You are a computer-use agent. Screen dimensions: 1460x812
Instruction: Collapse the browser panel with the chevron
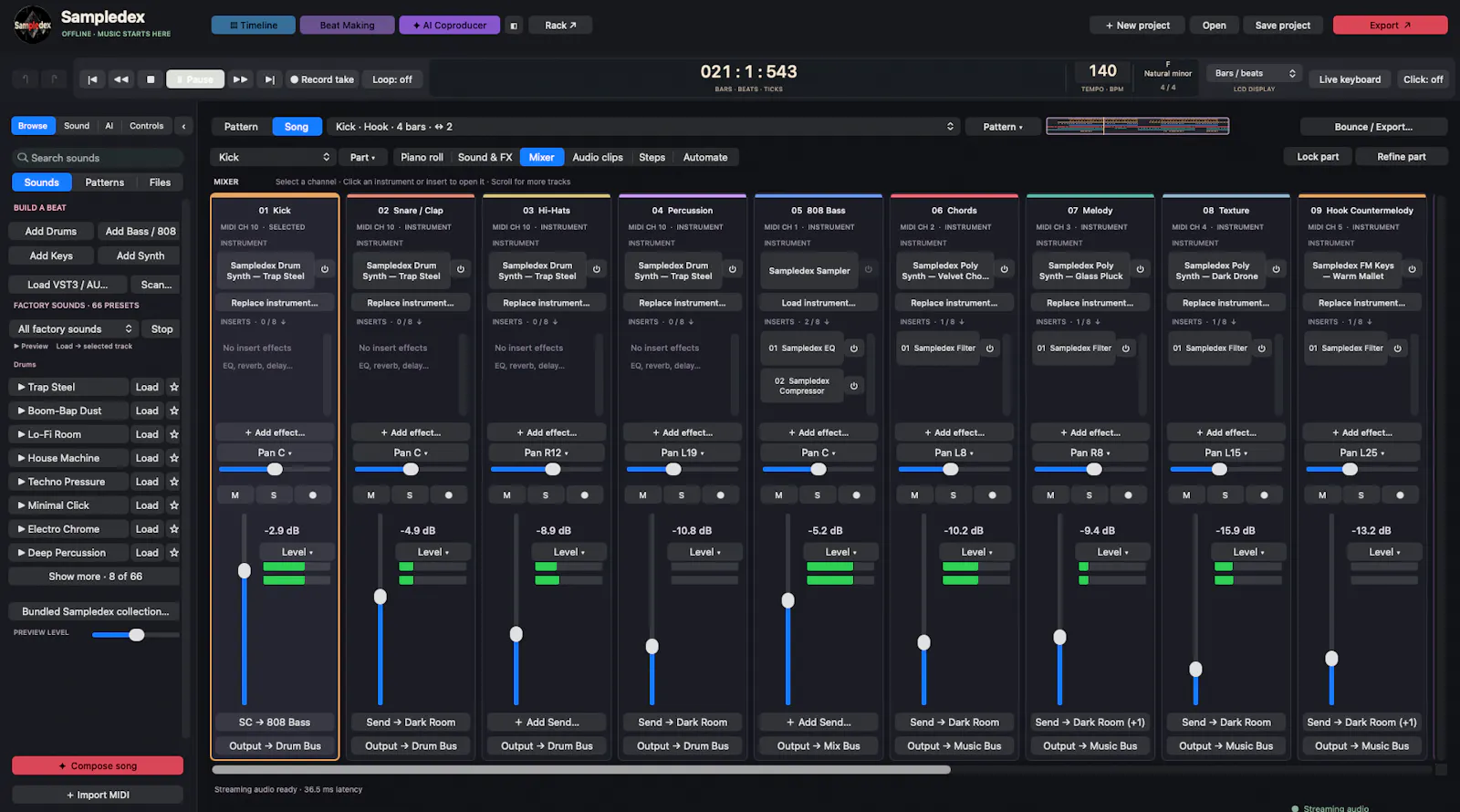(183, 126)
